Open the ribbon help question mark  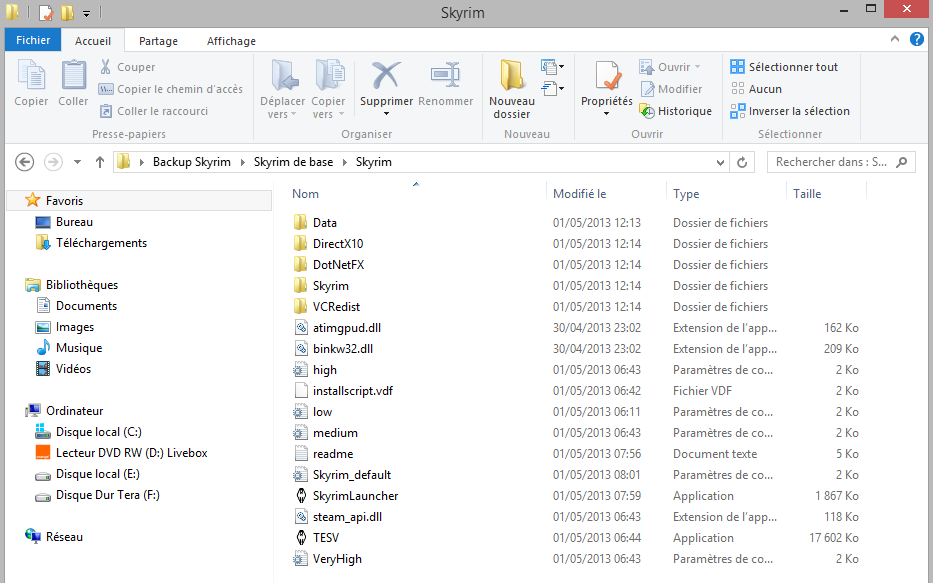coord(917,39)
